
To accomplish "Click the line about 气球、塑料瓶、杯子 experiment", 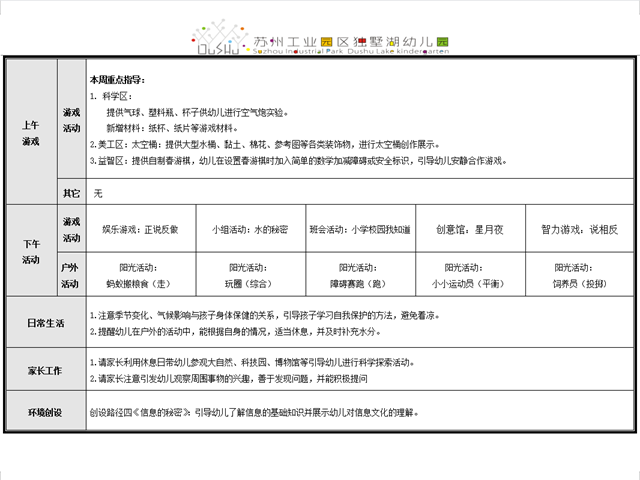I will [x=197, y=113].
